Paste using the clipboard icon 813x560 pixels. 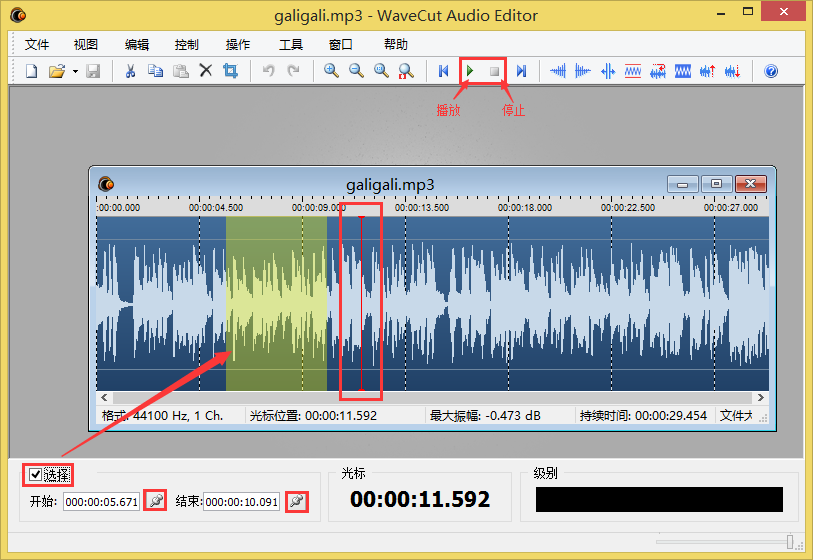pos(180,71)
